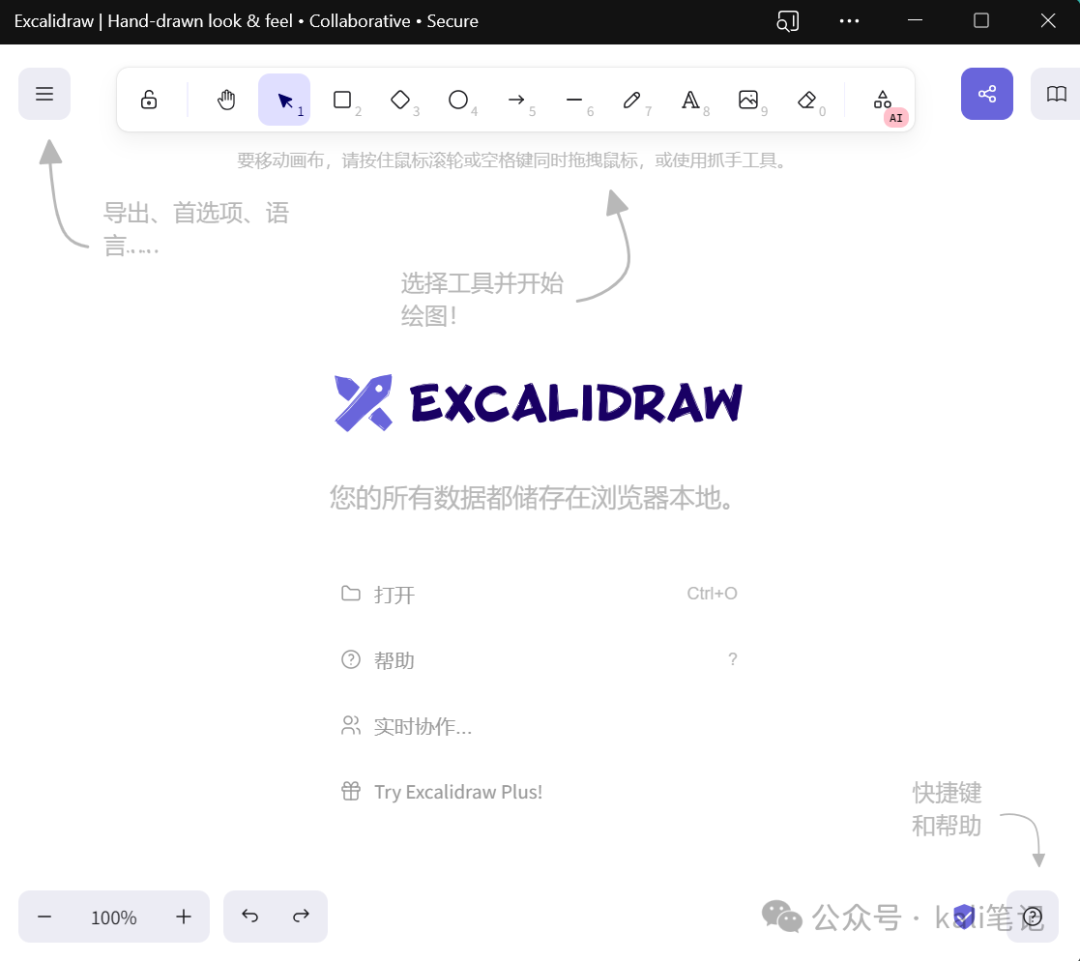Screen dimensions: 1080x961
Task: Toggle the keep-tool-active lock
Action: (x=149, y=100)
